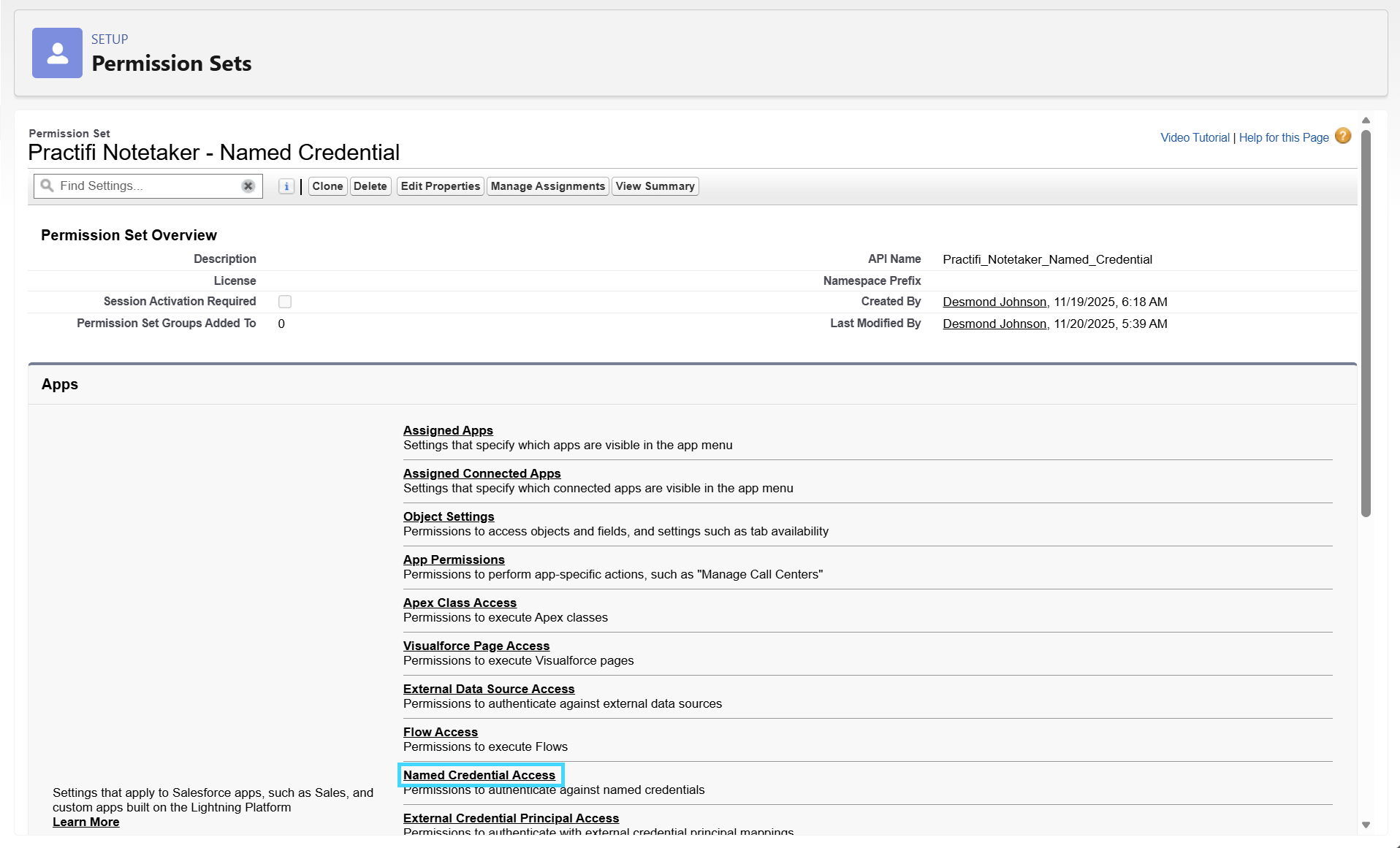Toggle Session Activation Required checkbox
The image size is (1400, 848).
tap(285, 302)
